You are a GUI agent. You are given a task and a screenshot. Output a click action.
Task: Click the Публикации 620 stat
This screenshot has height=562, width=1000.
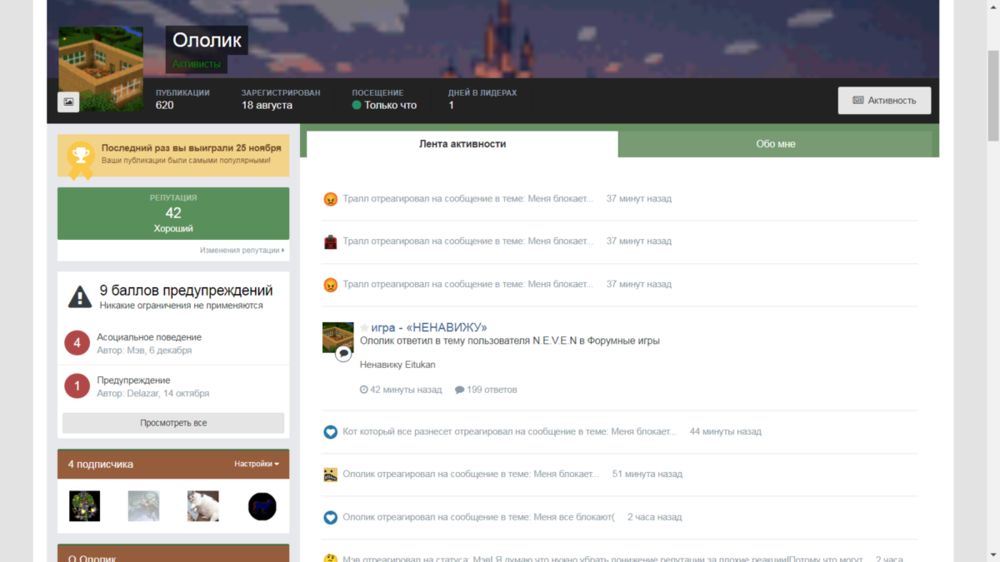[x=182, y=99]
